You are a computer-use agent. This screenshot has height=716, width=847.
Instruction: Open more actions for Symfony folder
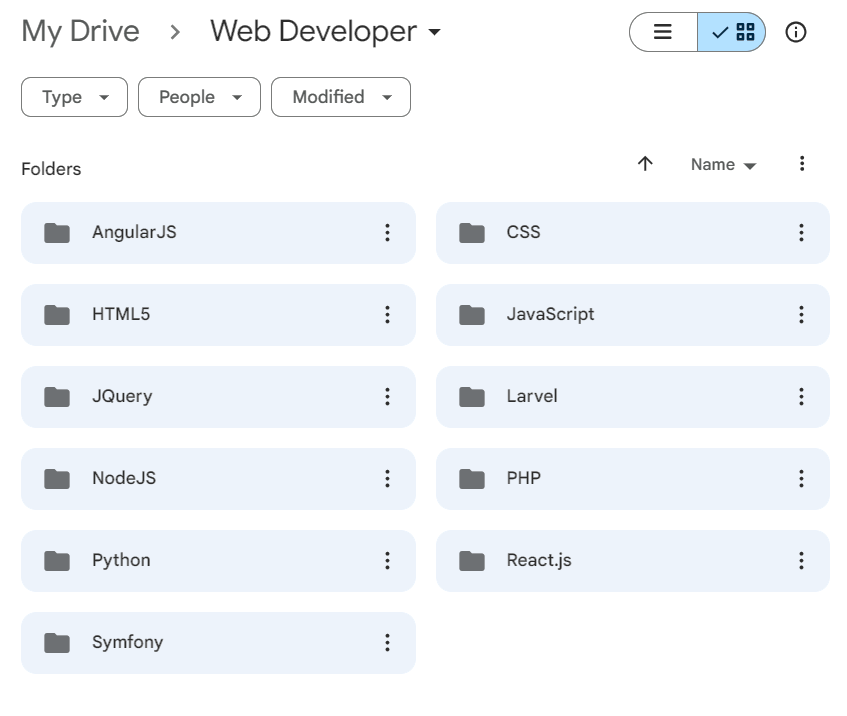tap(387, 643)
